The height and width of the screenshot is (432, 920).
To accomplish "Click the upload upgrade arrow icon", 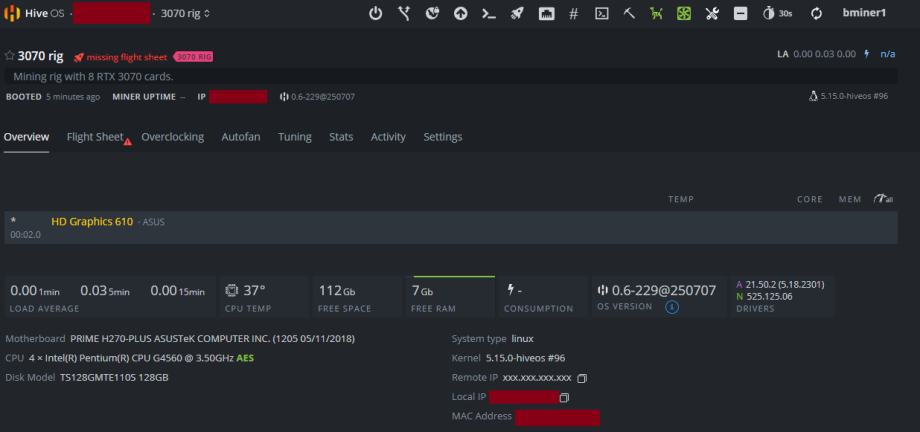I will point(460,14).
